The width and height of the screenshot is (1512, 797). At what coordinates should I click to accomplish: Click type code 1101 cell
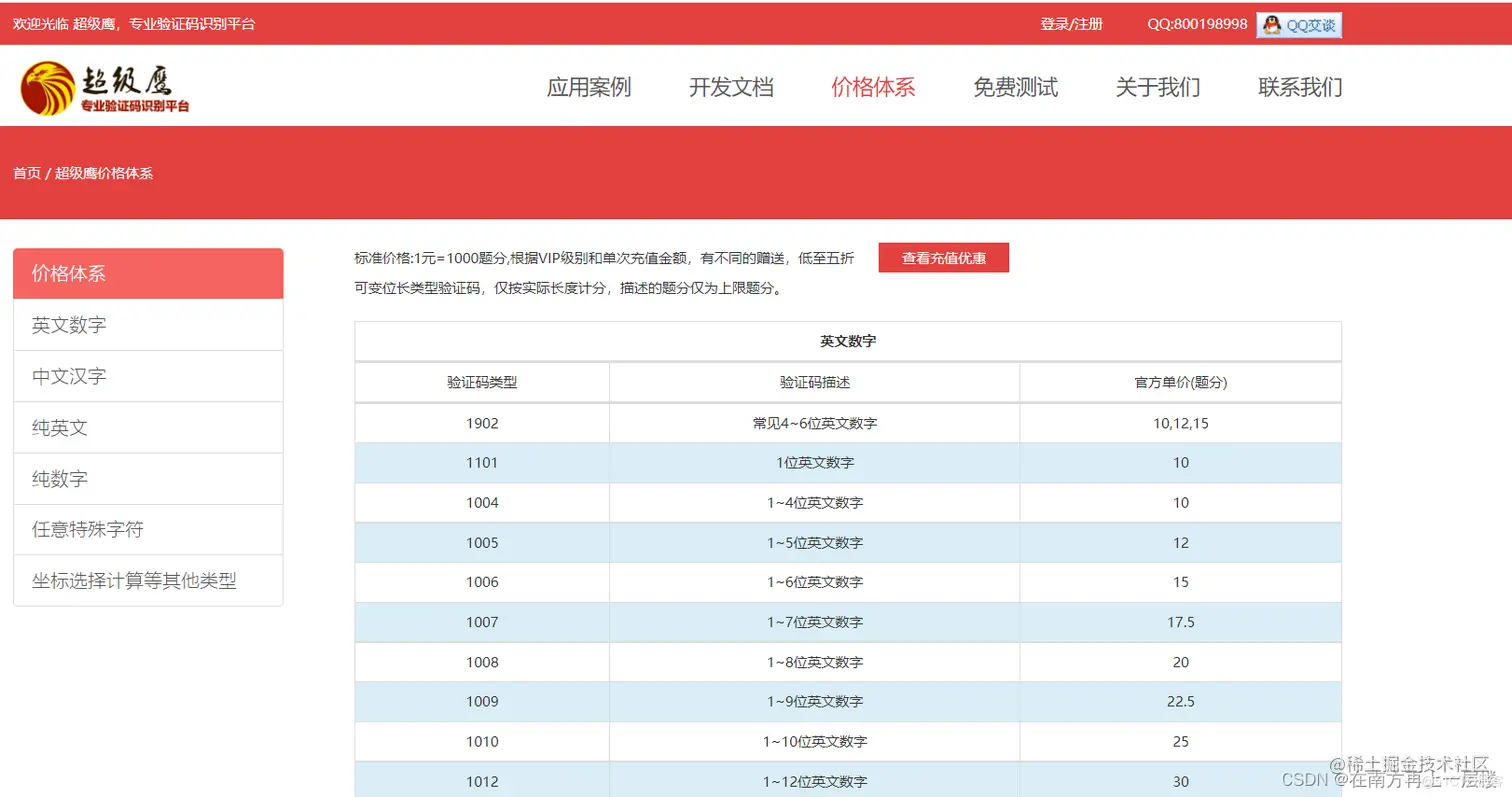point(482,463)
